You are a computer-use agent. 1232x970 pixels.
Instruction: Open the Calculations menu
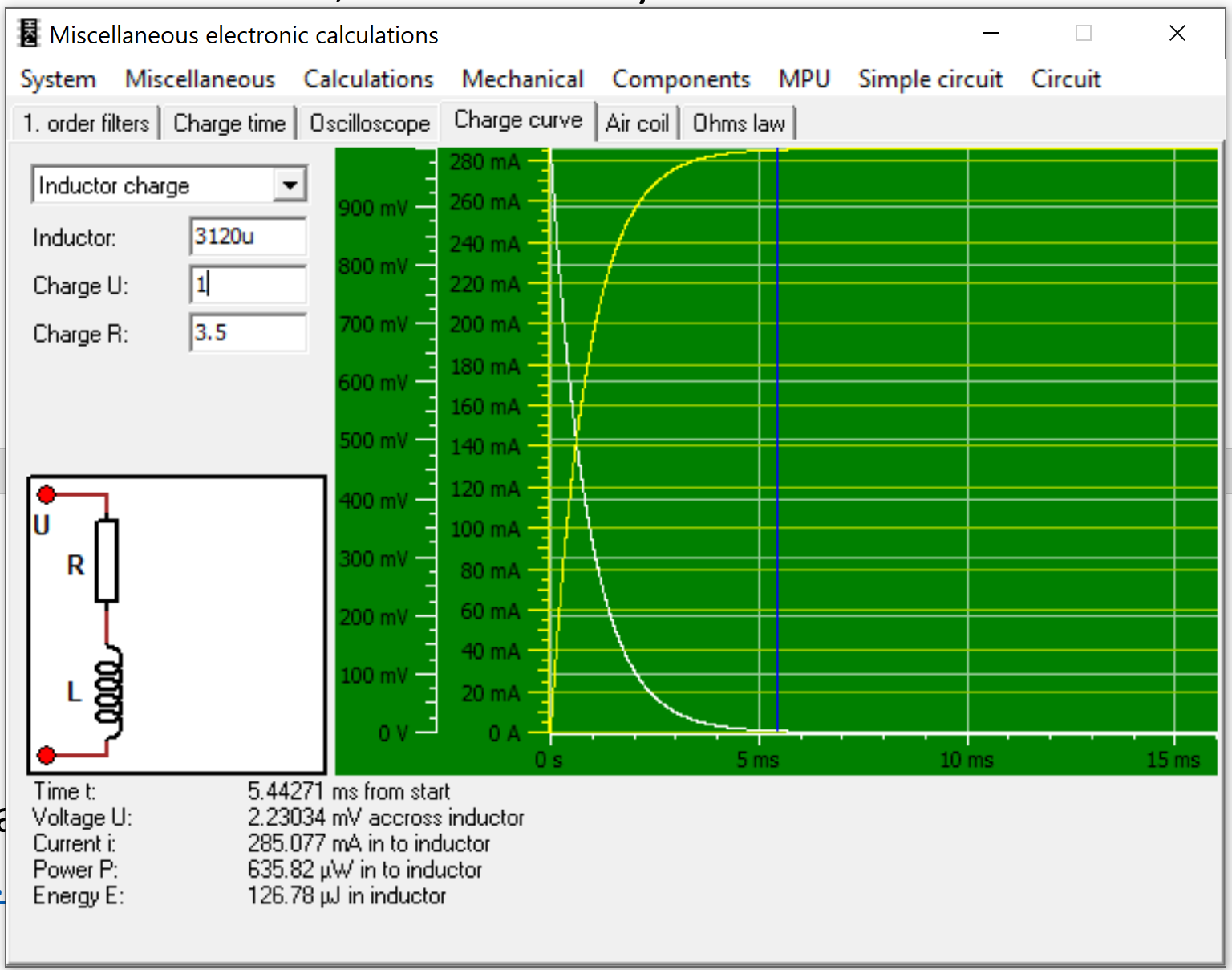[x=369, y=79]
